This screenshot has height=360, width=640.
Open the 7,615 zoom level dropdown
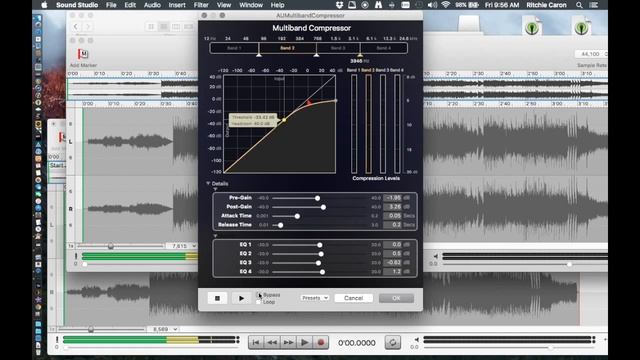[x=182, y=246]
